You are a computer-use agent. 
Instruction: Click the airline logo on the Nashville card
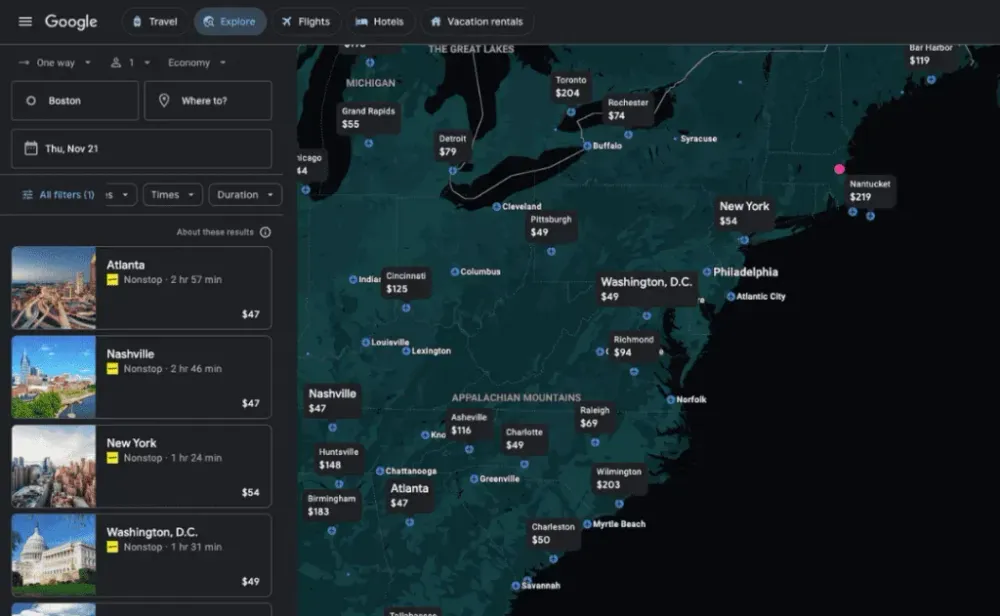[x=112, y=369]
